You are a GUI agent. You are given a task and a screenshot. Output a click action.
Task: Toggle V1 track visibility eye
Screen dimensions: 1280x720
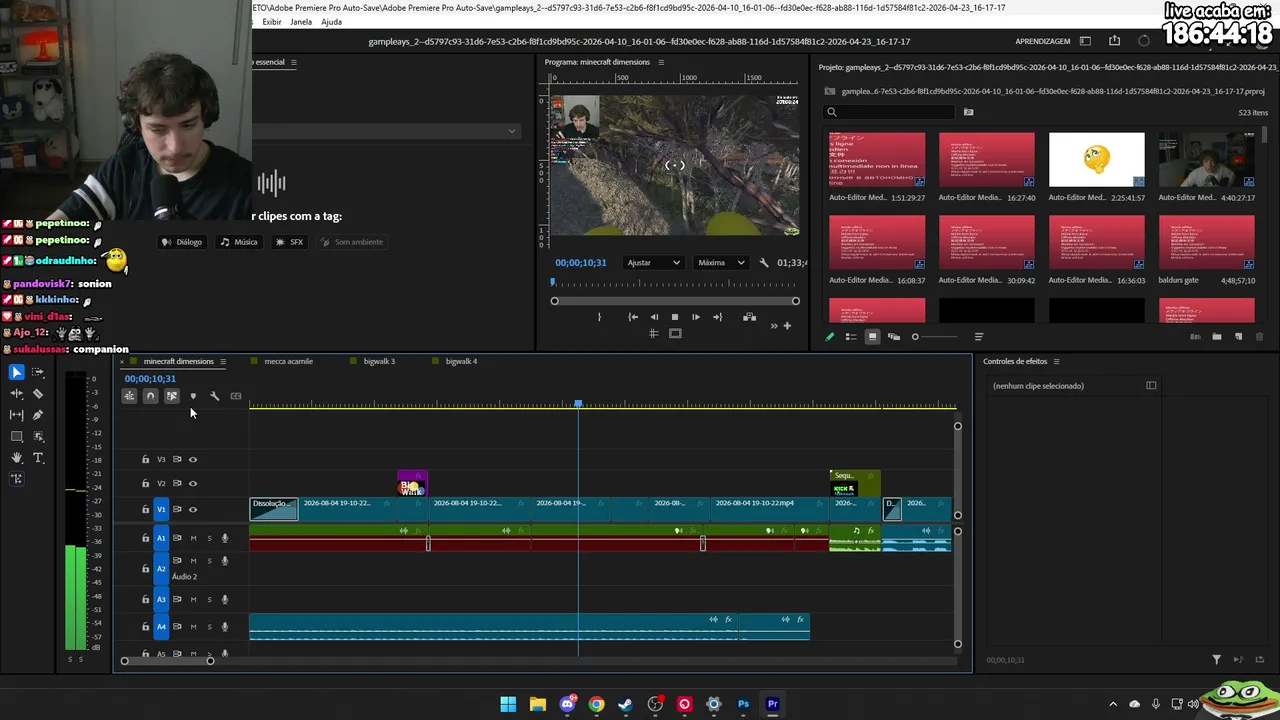pyautogui.click(x=193, y=510)
